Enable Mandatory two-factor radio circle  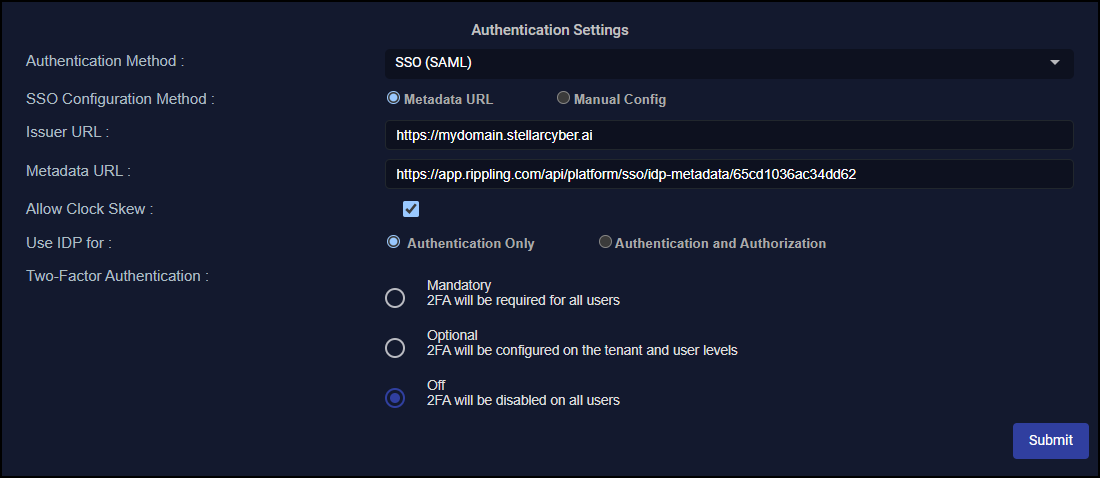tap(395, 298)
